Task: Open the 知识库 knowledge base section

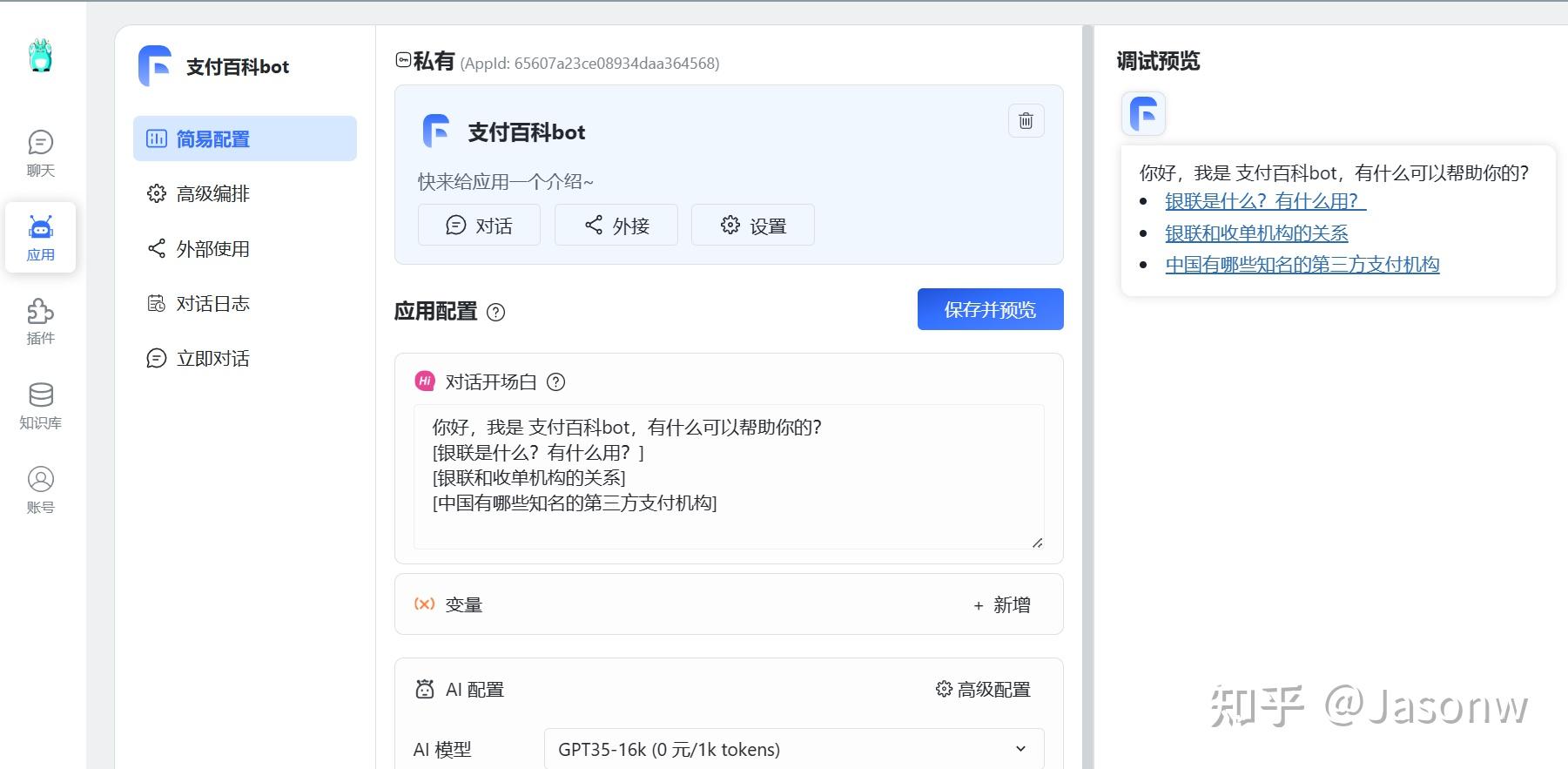Action: [x=41, y=406]
